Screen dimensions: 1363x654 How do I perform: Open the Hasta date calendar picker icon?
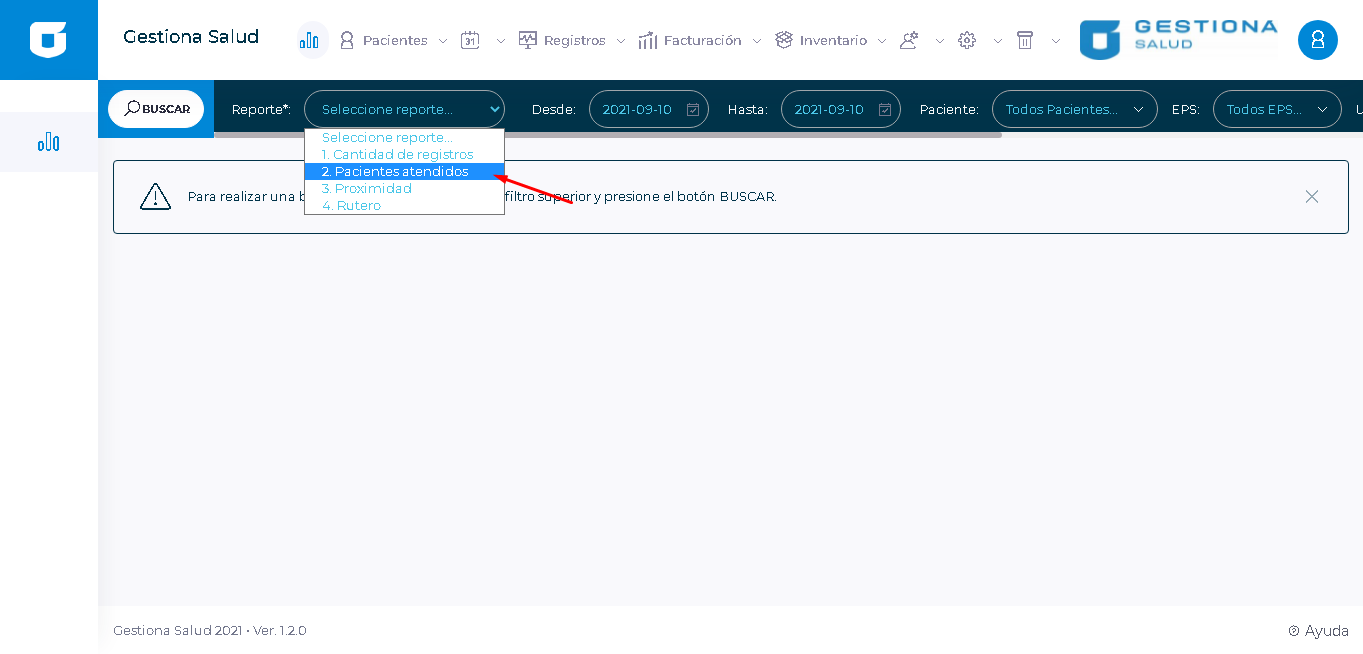885,110
